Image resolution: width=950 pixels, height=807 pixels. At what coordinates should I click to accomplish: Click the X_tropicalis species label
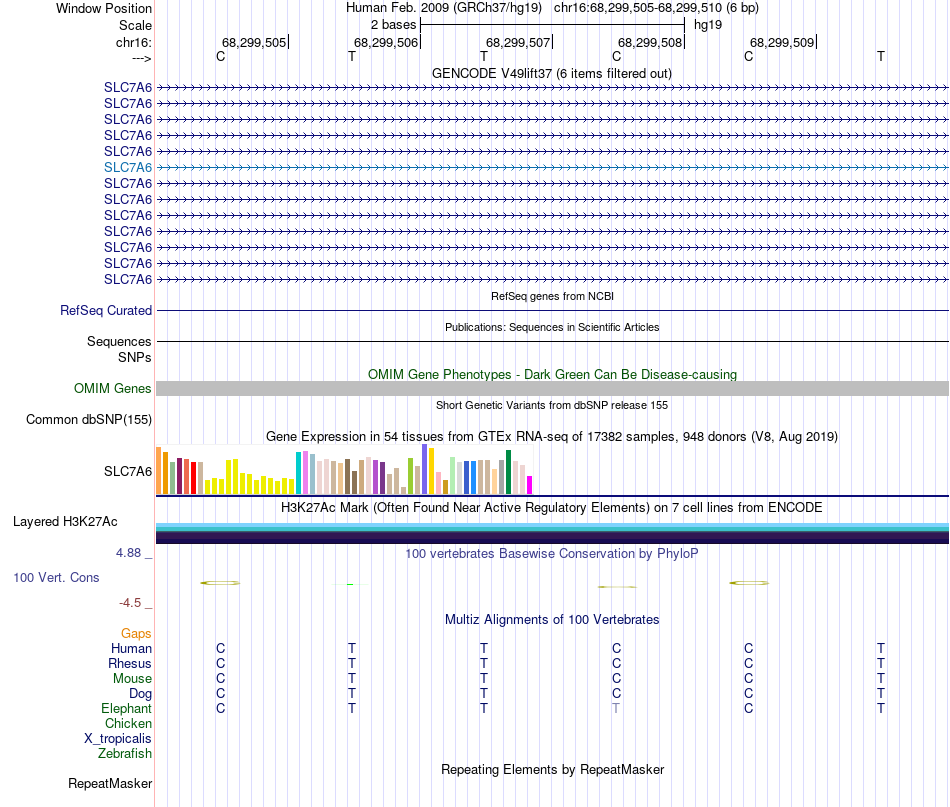coord(118,739)
